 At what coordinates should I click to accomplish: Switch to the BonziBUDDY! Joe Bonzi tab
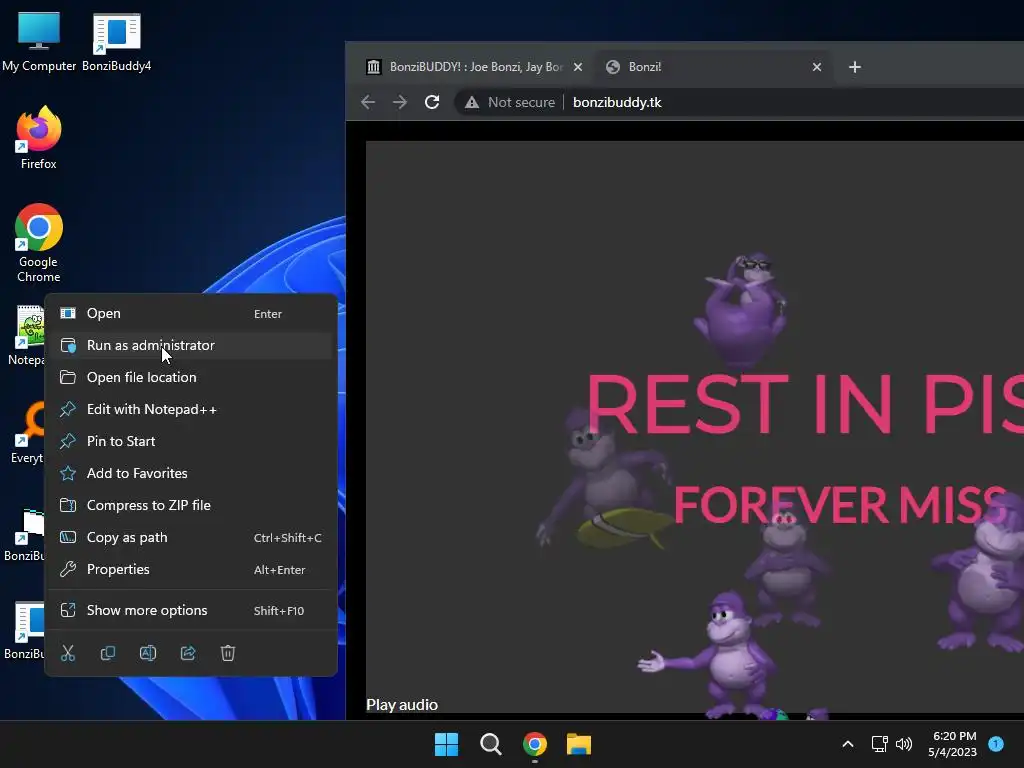click(x=473, y=67)
